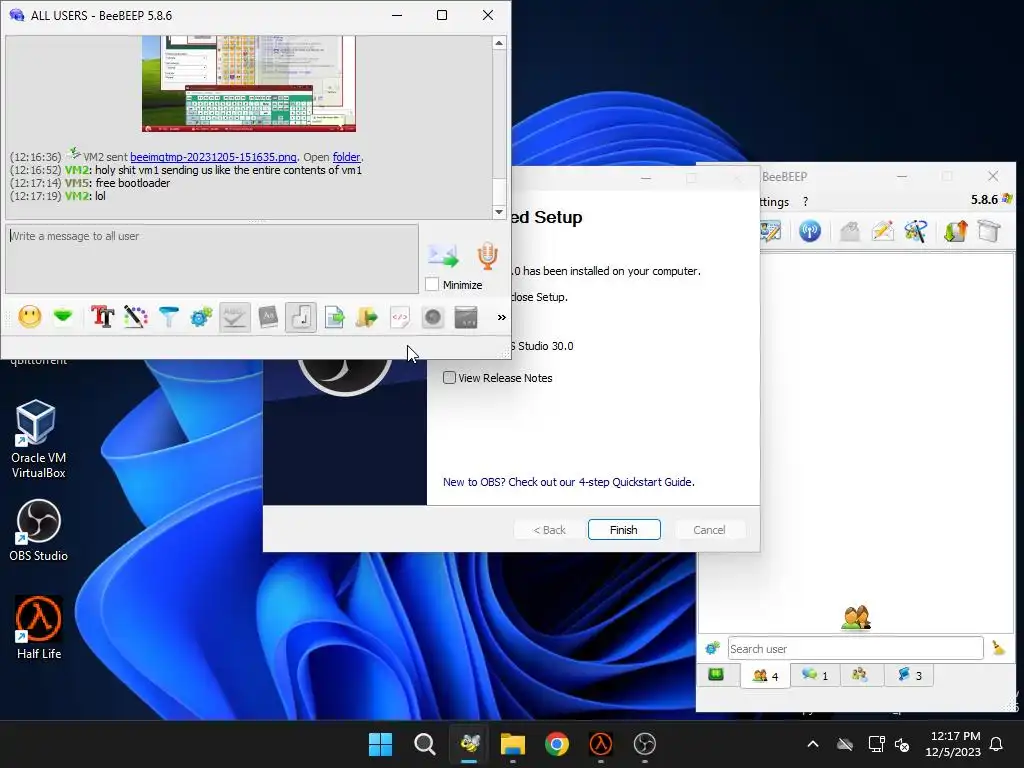Screen dimensions: 1024x768
Task: Send message with the envelope arrow icon
Action: [x=443, y=256]
